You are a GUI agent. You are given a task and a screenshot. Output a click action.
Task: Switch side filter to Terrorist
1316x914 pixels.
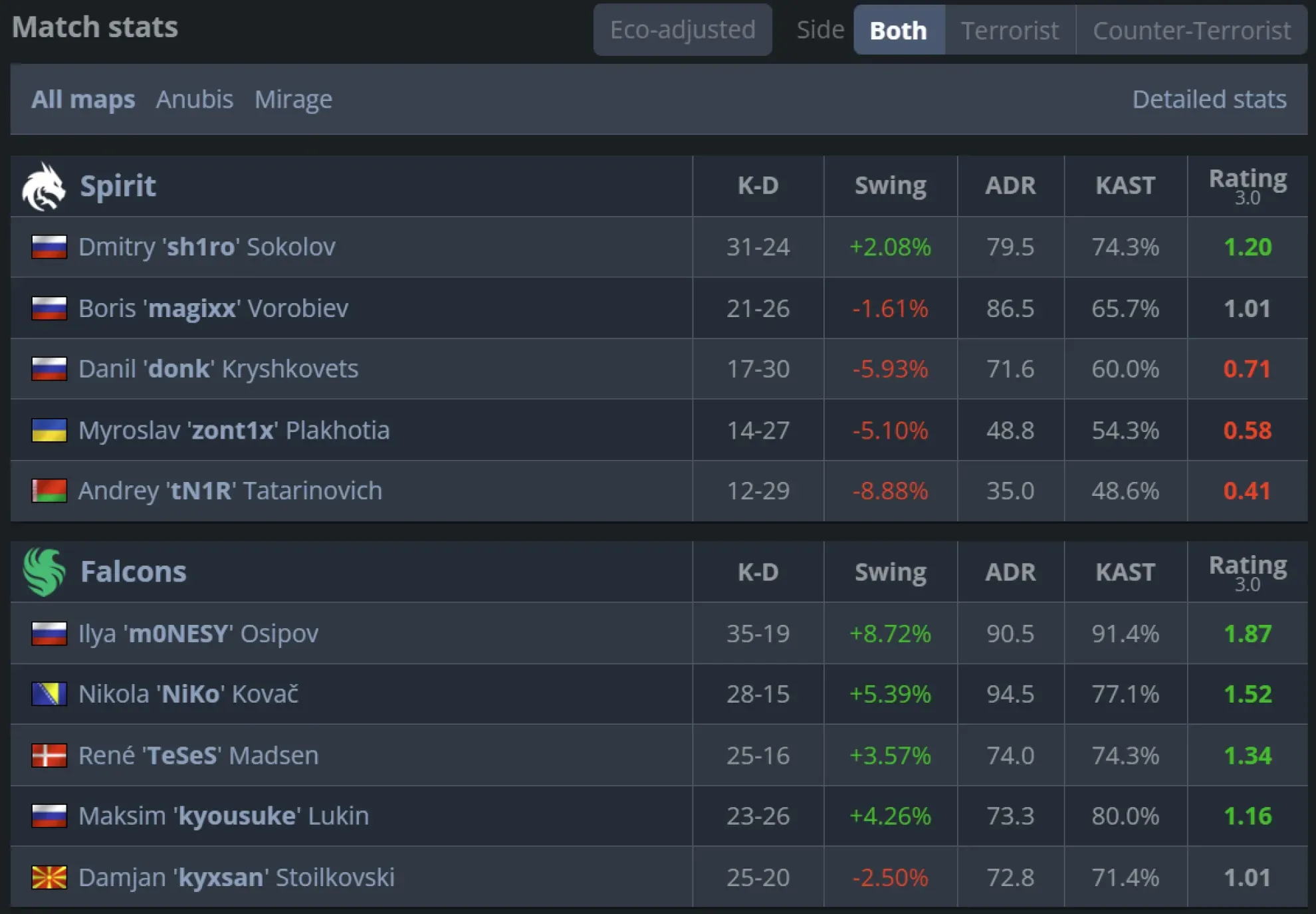pyautogui.click(x=1010, y=31)
